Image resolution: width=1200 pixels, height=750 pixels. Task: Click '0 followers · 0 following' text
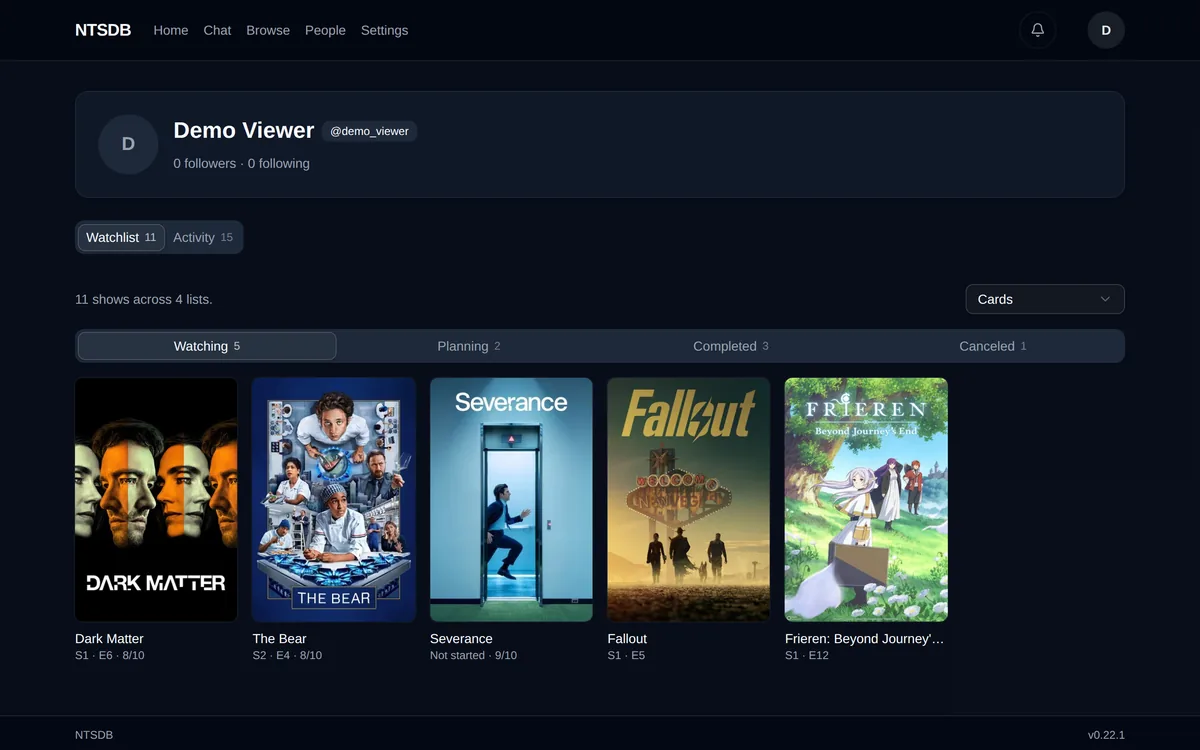(241, 163)
